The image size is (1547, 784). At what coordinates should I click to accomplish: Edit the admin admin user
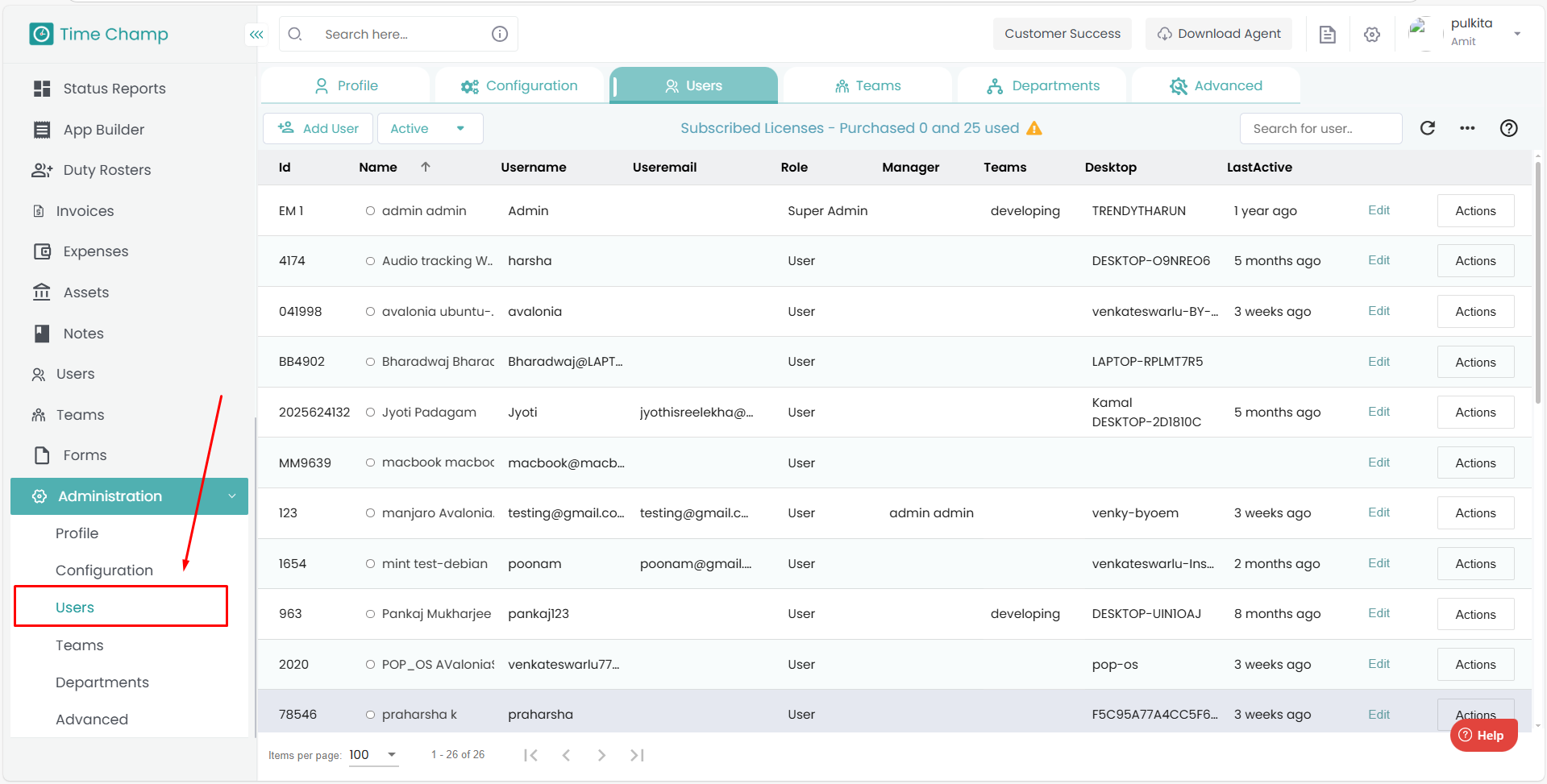[x=1379, y=210]
